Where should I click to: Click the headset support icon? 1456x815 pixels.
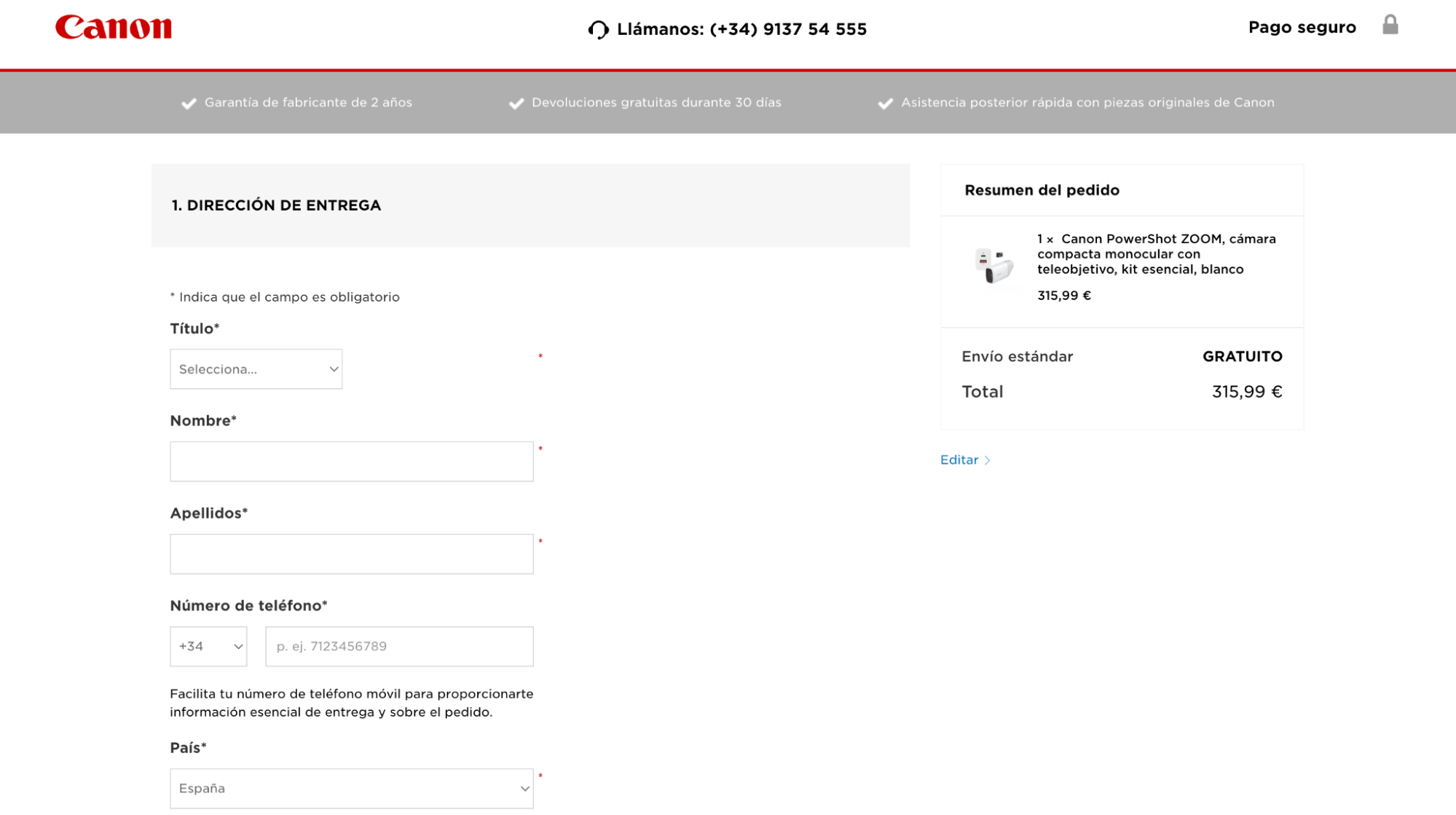point(598,30)
